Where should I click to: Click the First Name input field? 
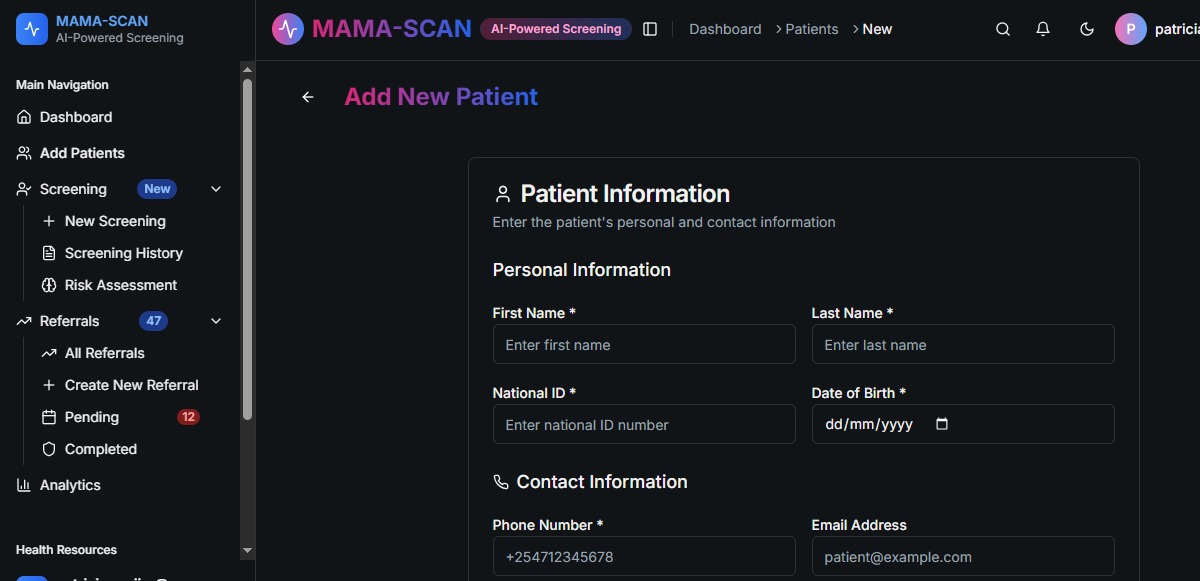point(644,345)
